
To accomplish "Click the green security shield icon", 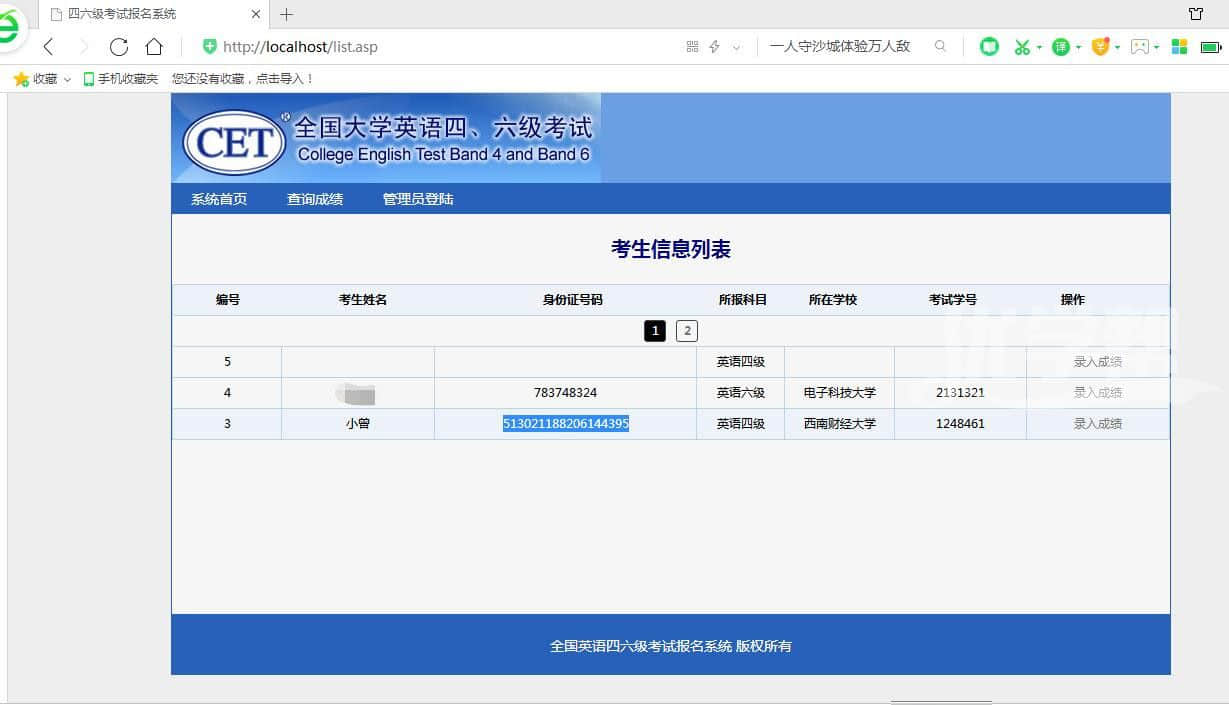I will click(209, 47).
